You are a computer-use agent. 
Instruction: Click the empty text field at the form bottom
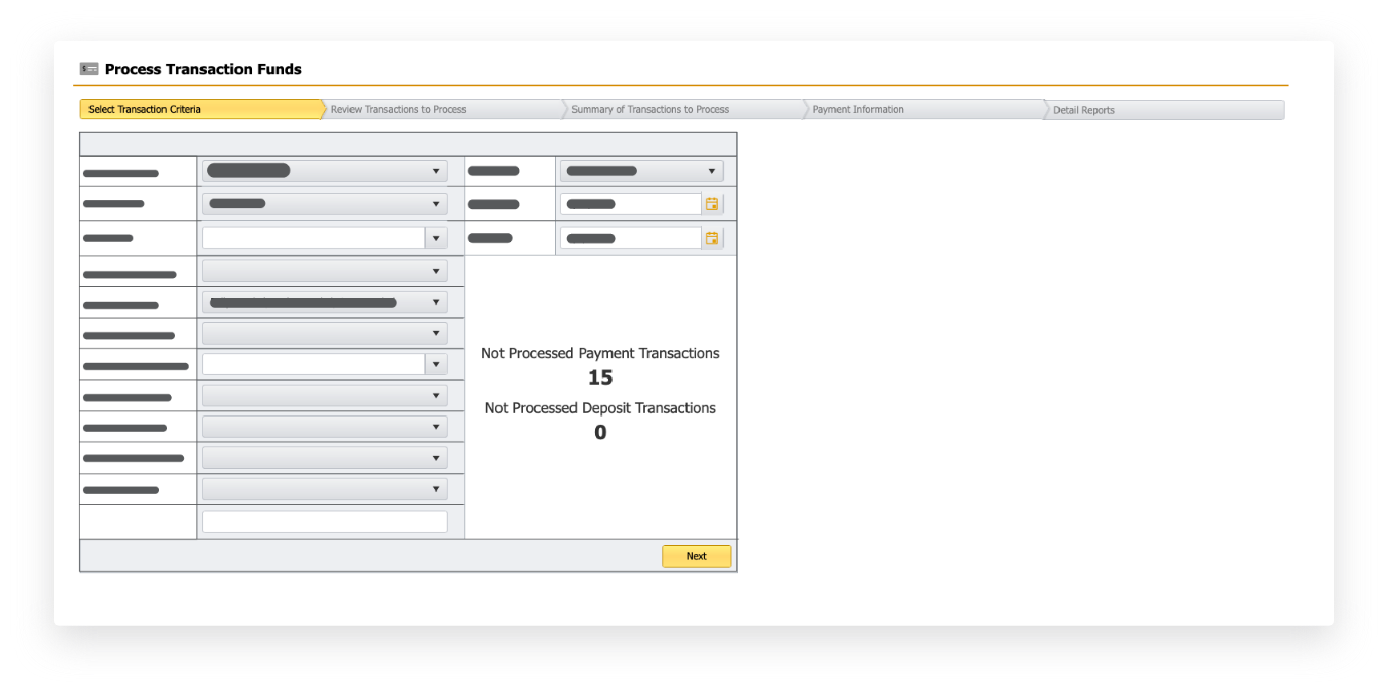pyautogui.click(x=324, y=520)
